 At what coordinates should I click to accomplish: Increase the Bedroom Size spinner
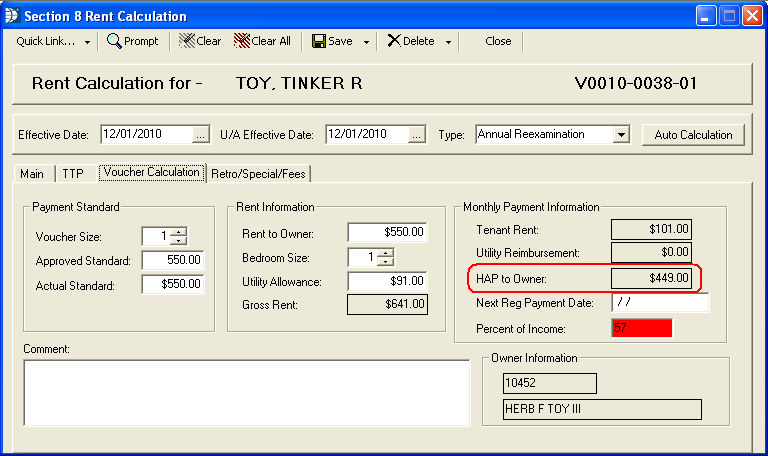coord(385,253)
